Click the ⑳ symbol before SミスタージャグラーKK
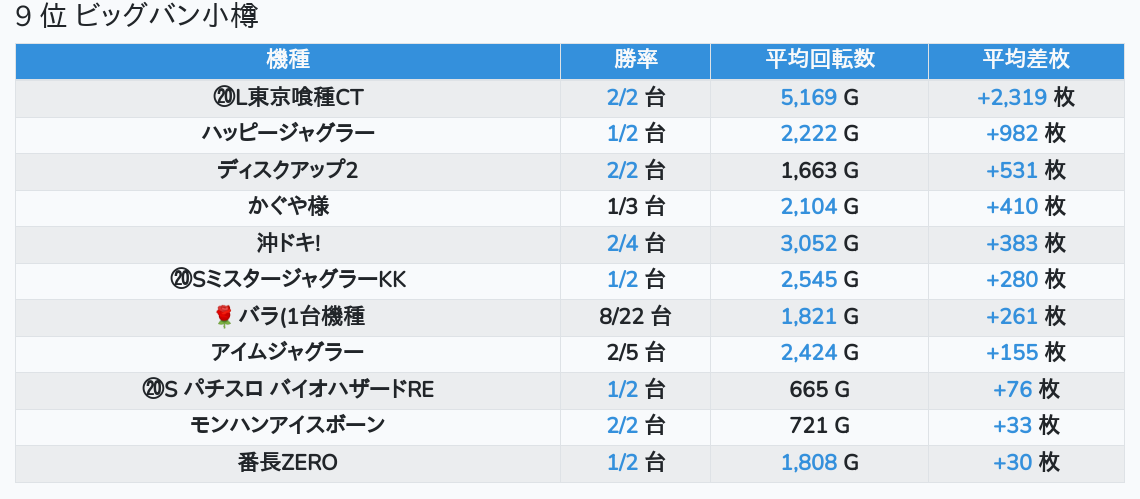 point(181,280)
